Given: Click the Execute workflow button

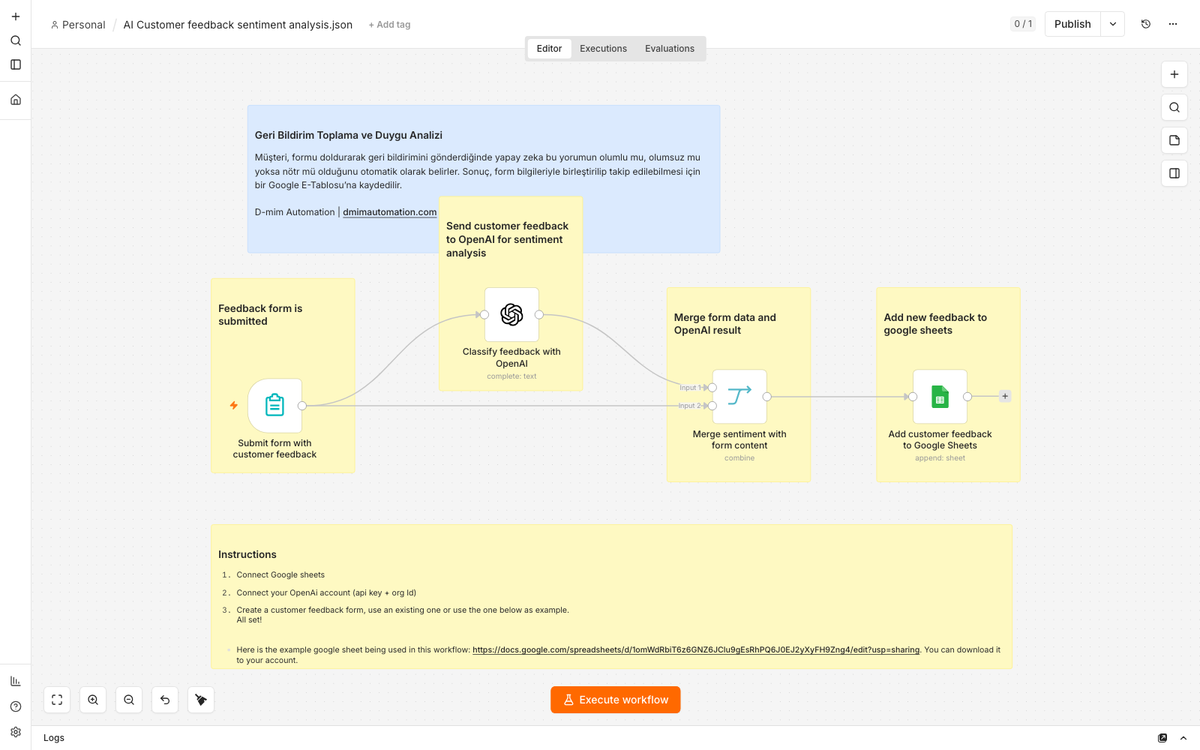Looking at the screenshot, I should [x=615, y=700].
